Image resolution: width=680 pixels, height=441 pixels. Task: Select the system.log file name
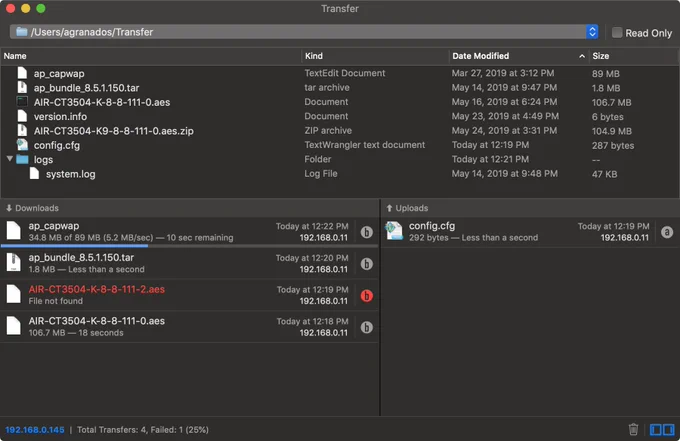tap(71, 174)
